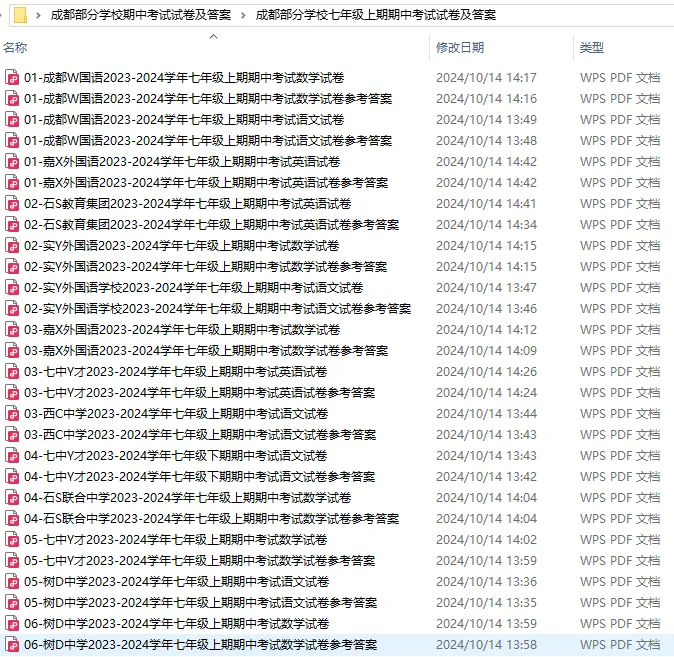Click sort direction arrow above name column

pos(213,37)
